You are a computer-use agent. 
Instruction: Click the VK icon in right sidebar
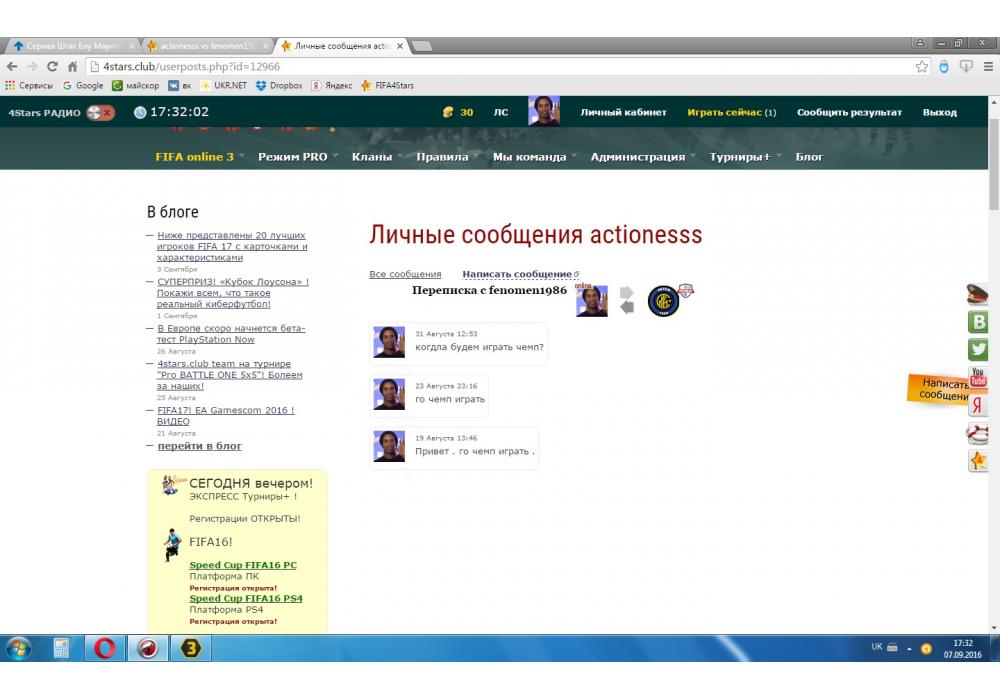pos(978,322)
